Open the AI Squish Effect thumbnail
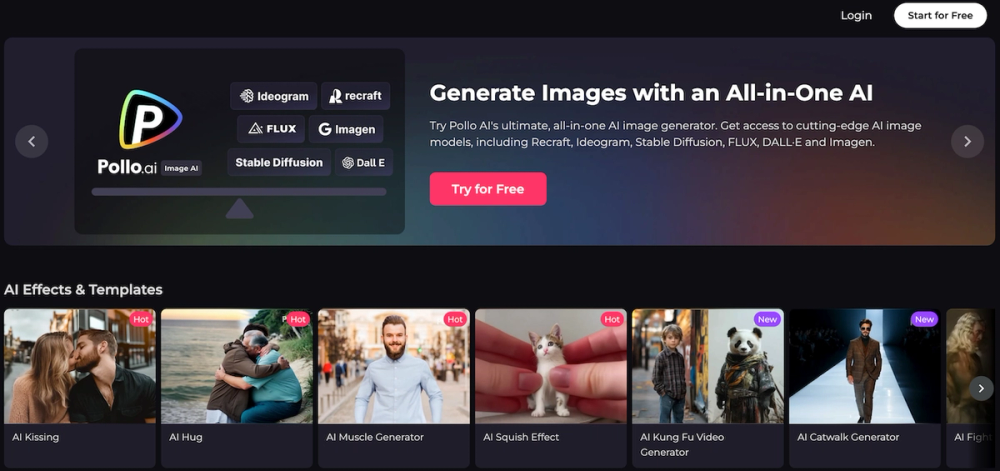1000x471 pixels. pyautogui.click(x=551, y=366)
